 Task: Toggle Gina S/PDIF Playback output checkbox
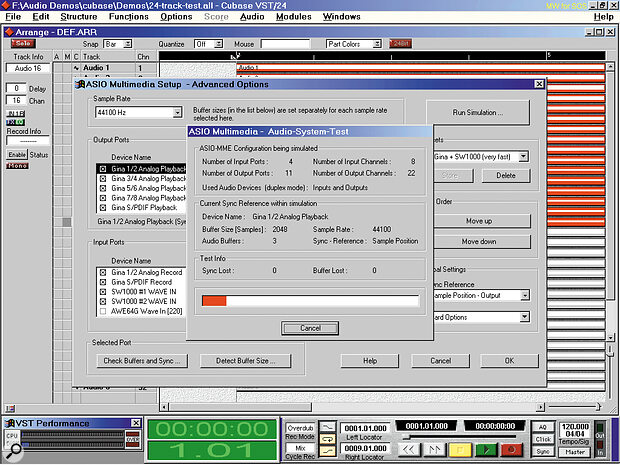(x=103, y=208)
